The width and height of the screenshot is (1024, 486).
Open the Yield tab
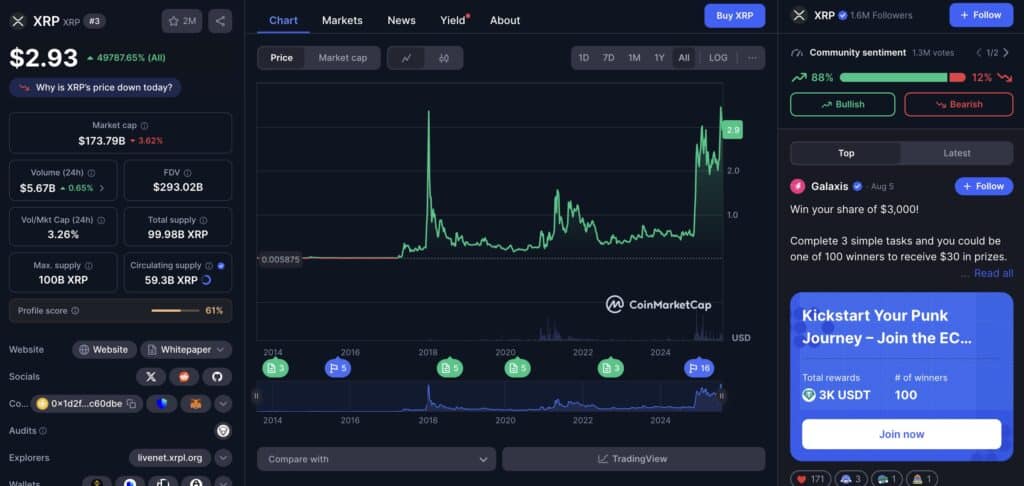click(453, 20)
